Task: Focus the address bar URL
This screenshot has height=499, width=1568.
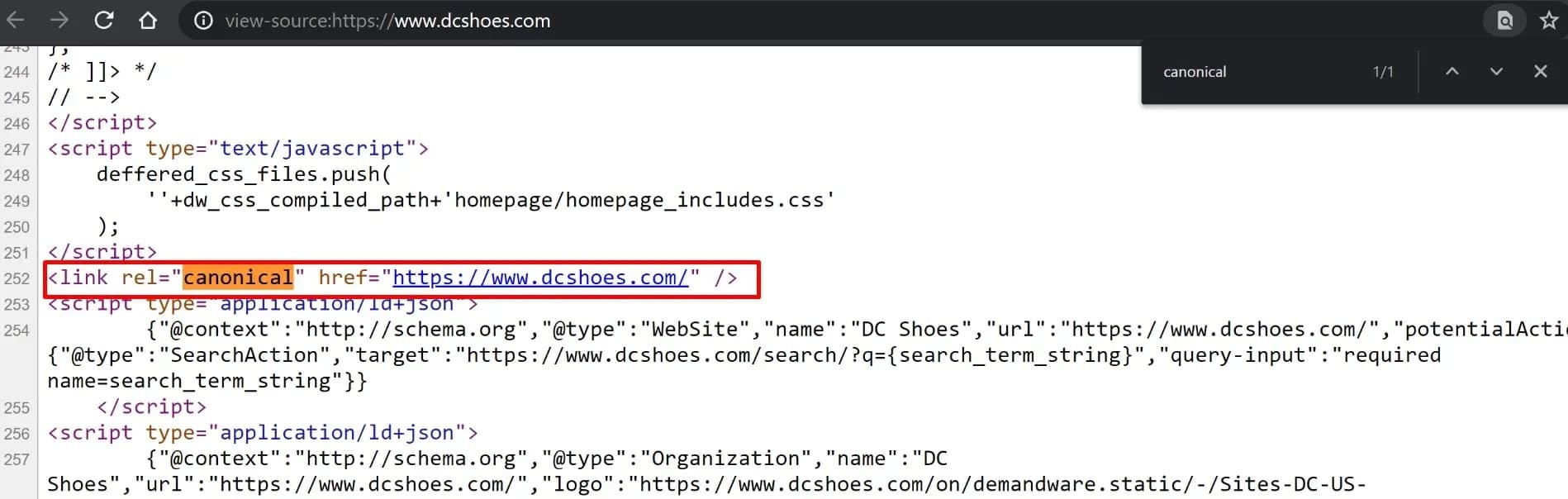Action: click(387, 21)
